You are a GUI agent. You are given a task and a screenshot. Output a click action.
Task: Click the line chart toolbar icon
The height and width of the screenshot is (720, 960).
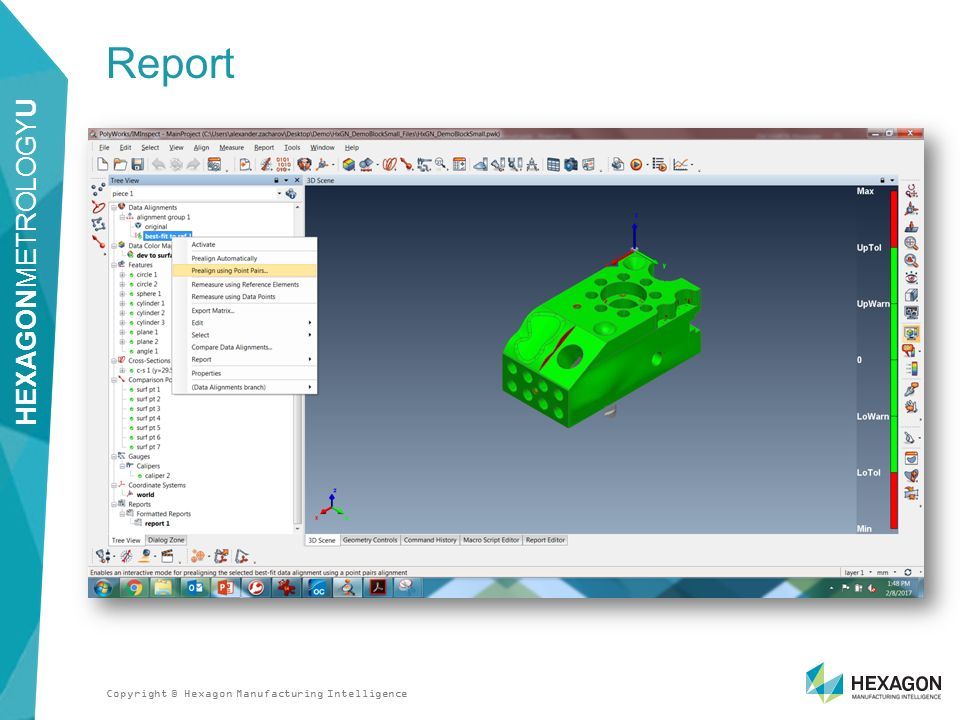(x=681, y=164)
